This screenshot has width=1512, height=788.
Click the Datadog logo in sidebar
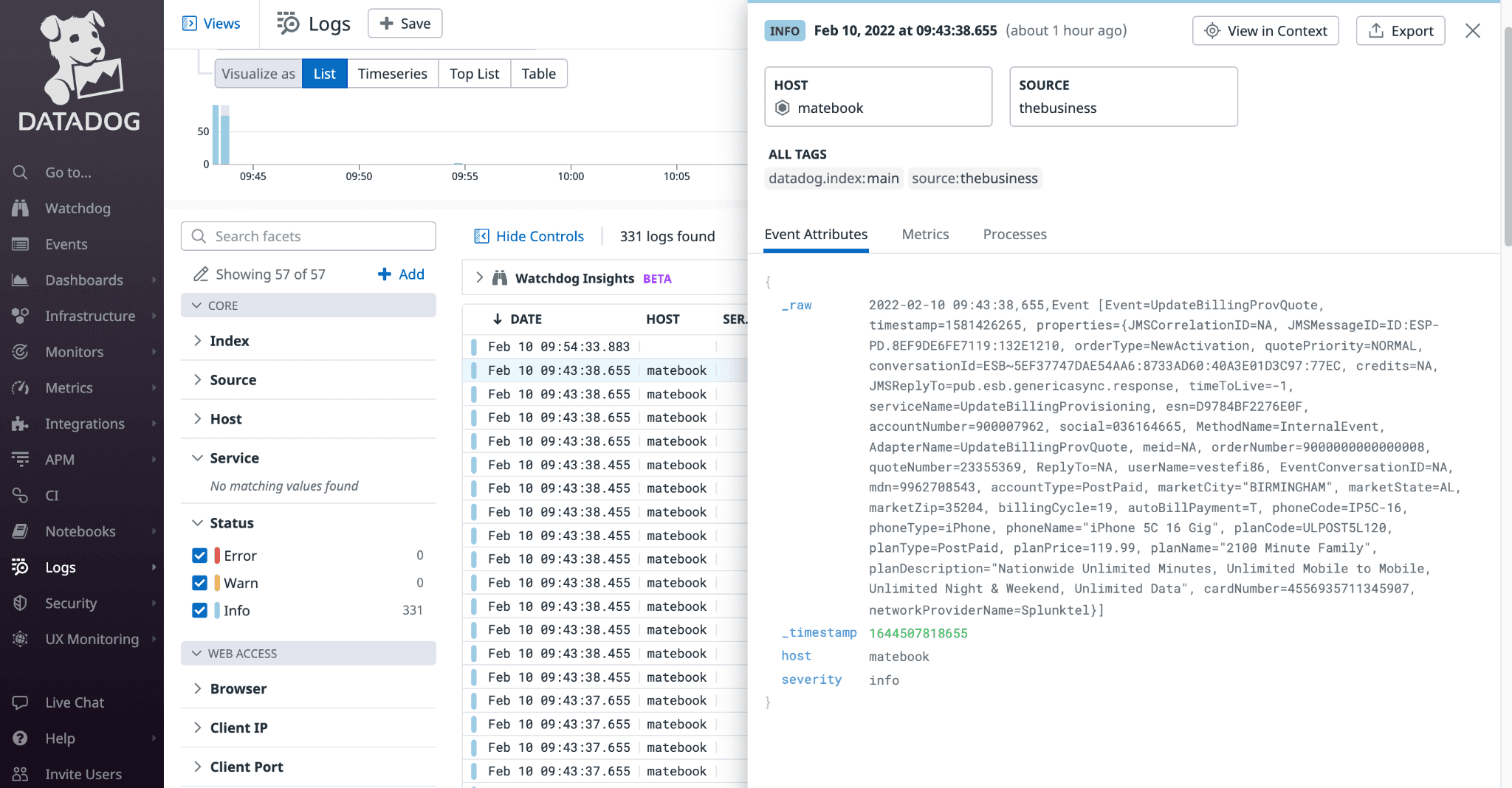[x=80, y=71]
